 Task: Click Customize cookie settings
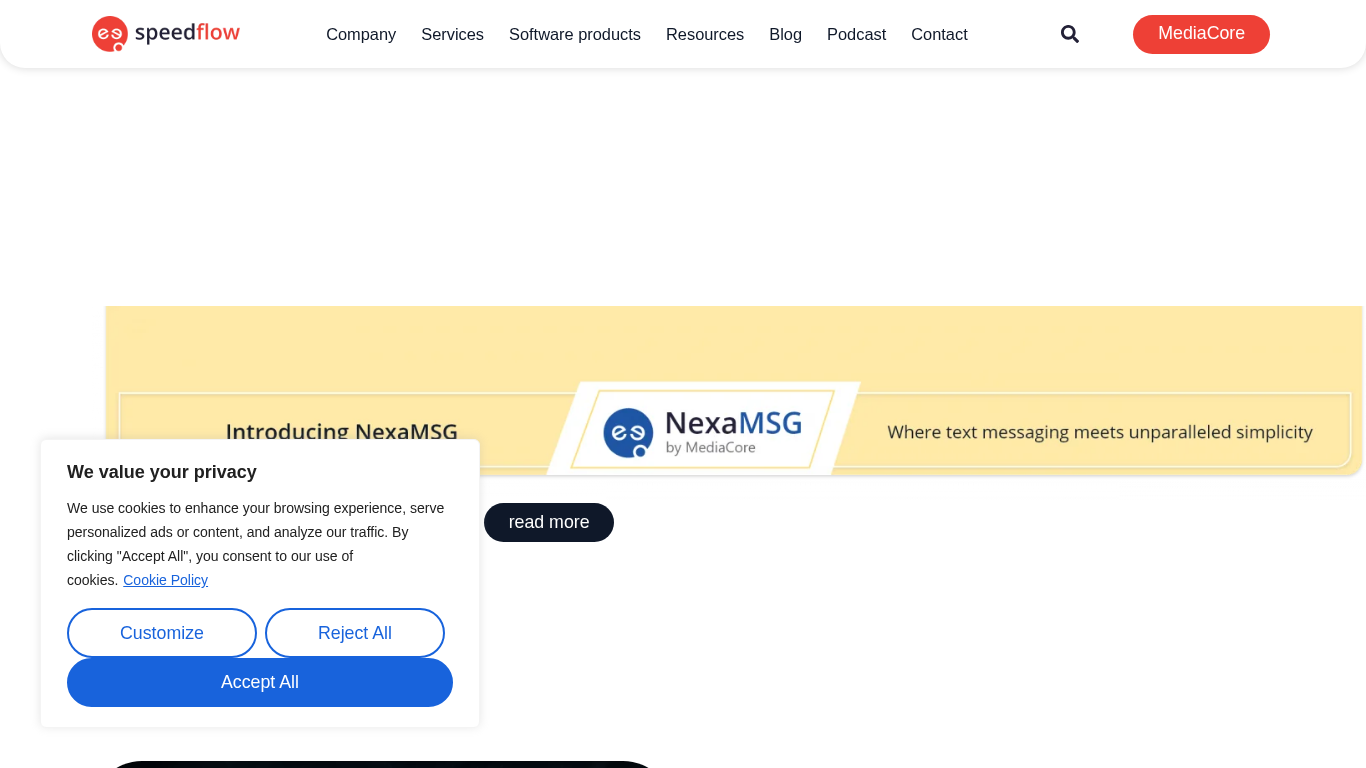point(162,633)
